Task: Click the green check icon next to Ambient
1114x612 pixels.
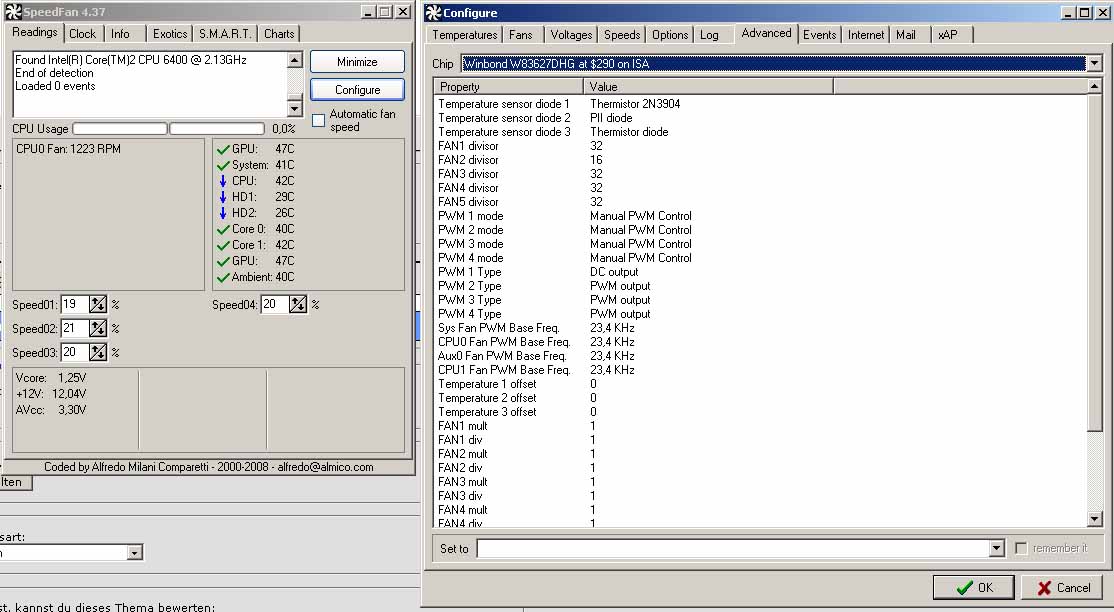Action: point(222,277)
